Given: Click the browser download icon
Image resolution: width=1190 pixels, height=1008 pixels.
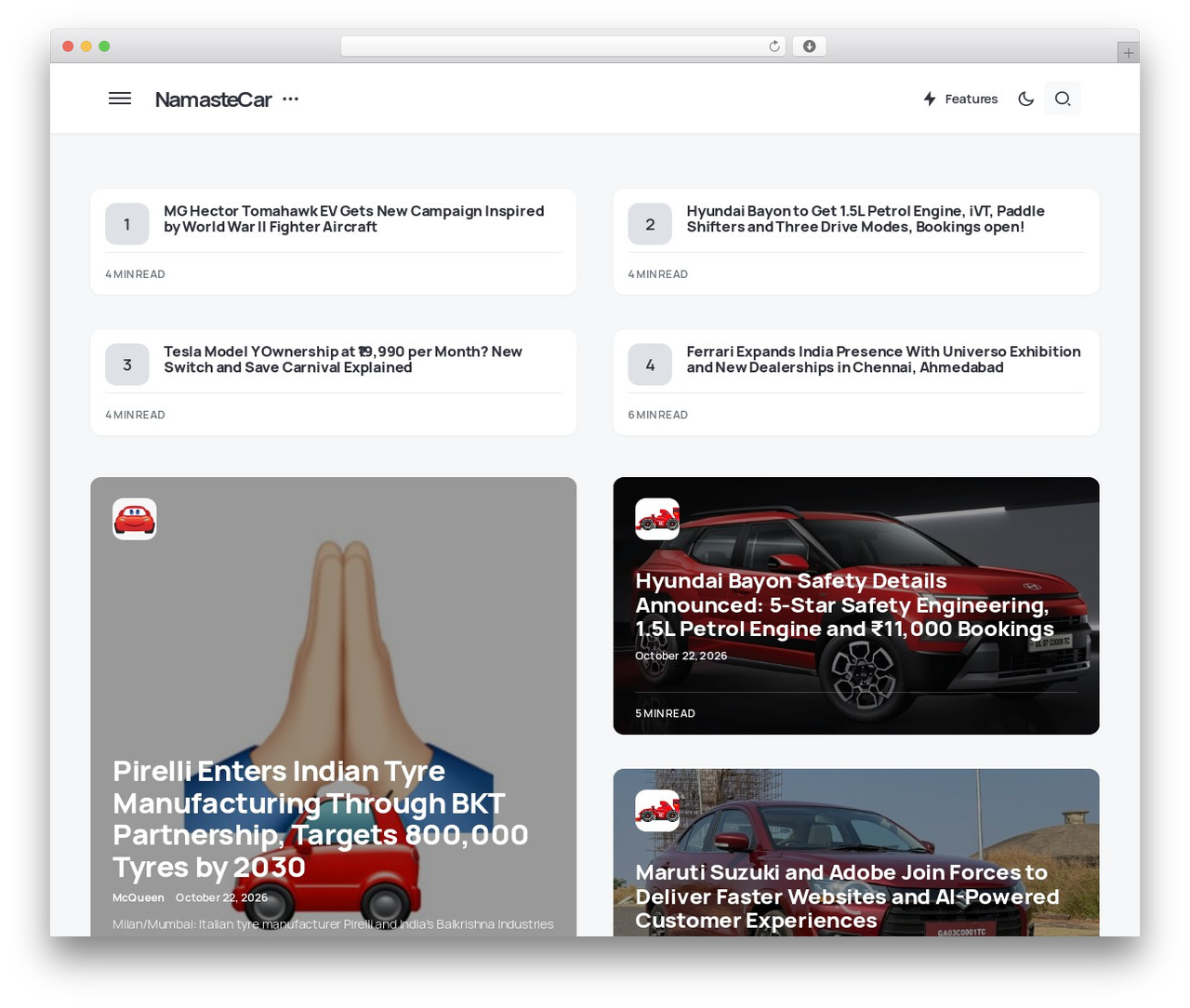Looking at the screenshot, I should click(809, 46).
